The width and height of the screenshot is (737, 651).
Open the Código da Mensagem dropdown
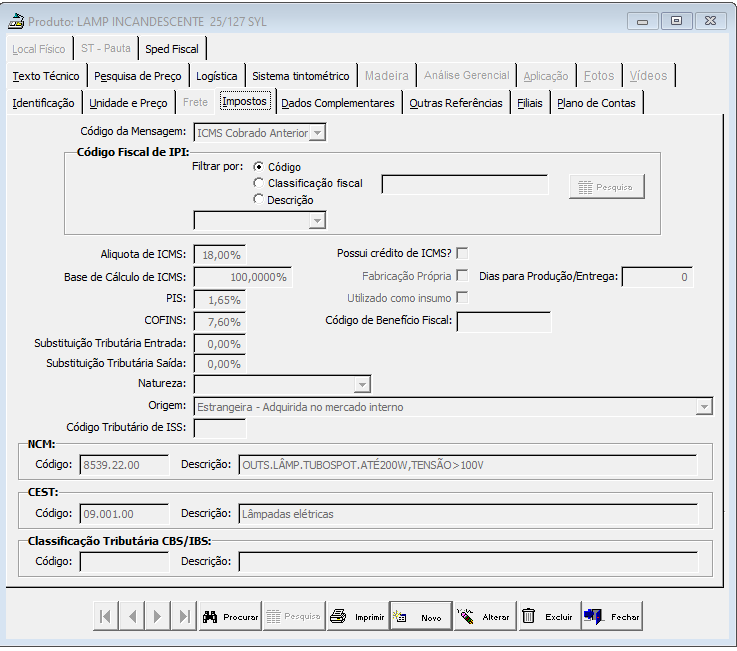click(x=318, y=133)
